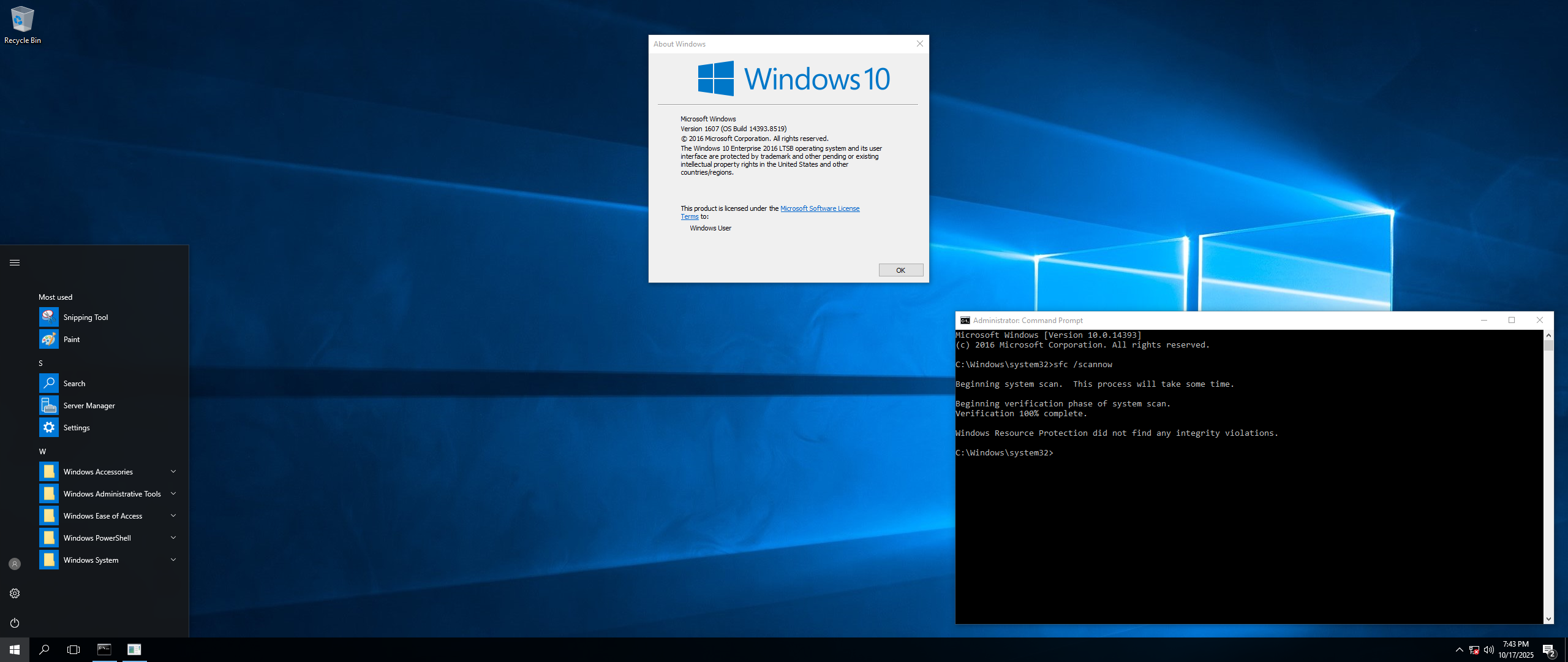Viewport: 1568px width, 662px height.
Task: Open Task View on the taskbar
Action: point(73,650)
